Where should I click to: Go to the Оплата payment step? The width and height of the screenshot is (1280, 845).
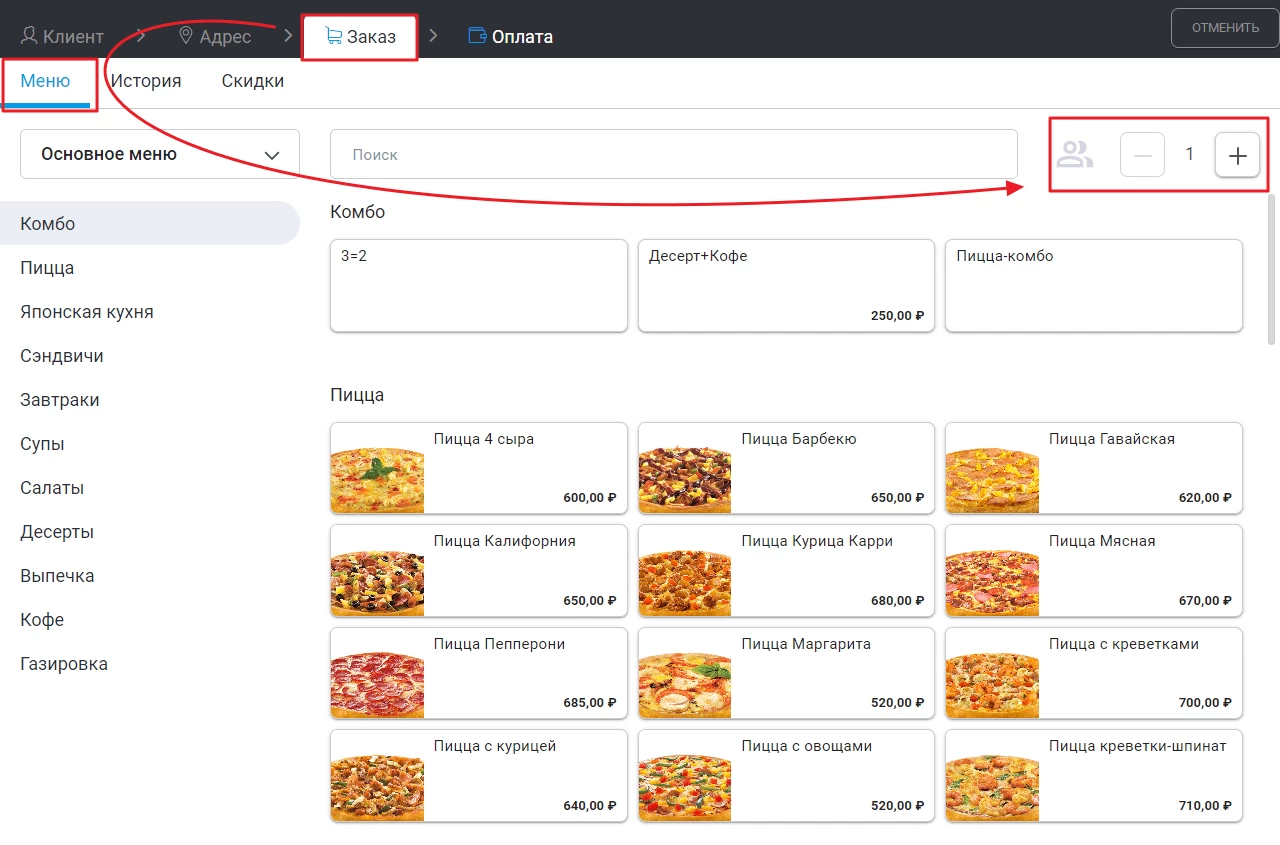pyautogui.click(x=511, y=37)
